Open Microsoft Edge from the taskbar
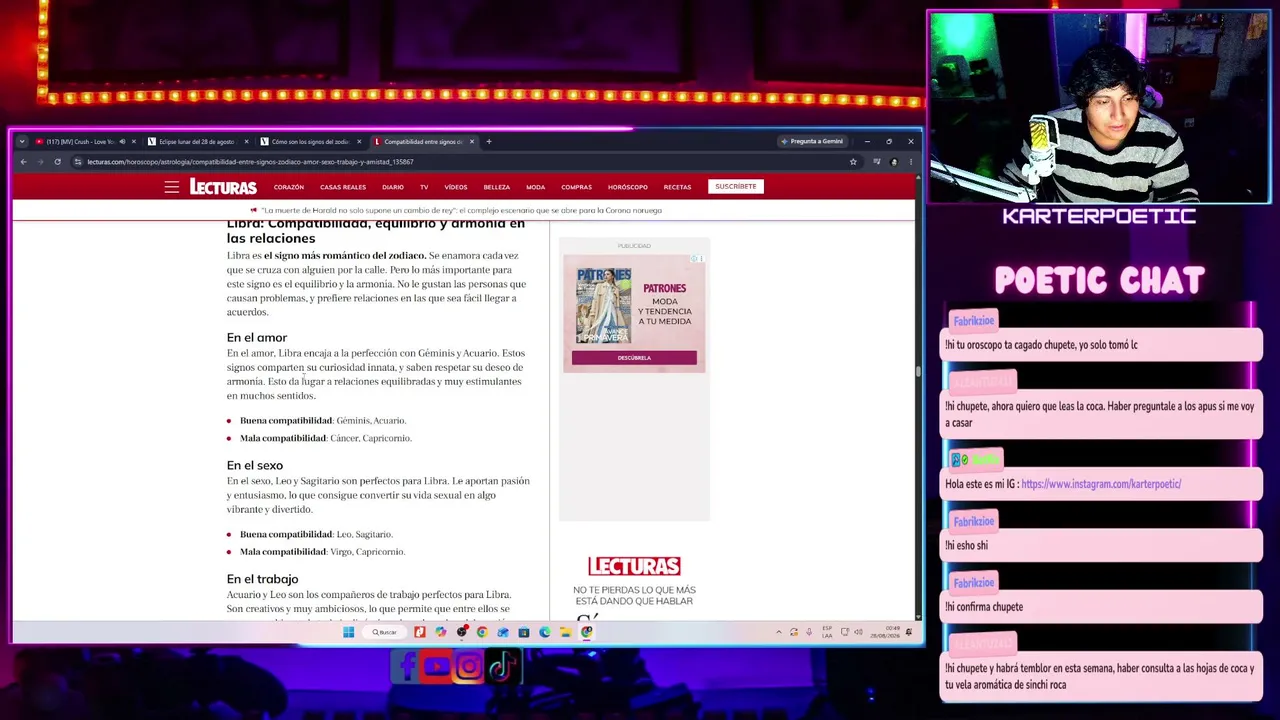The image size is (1280, 720). (x=544, y=632)
